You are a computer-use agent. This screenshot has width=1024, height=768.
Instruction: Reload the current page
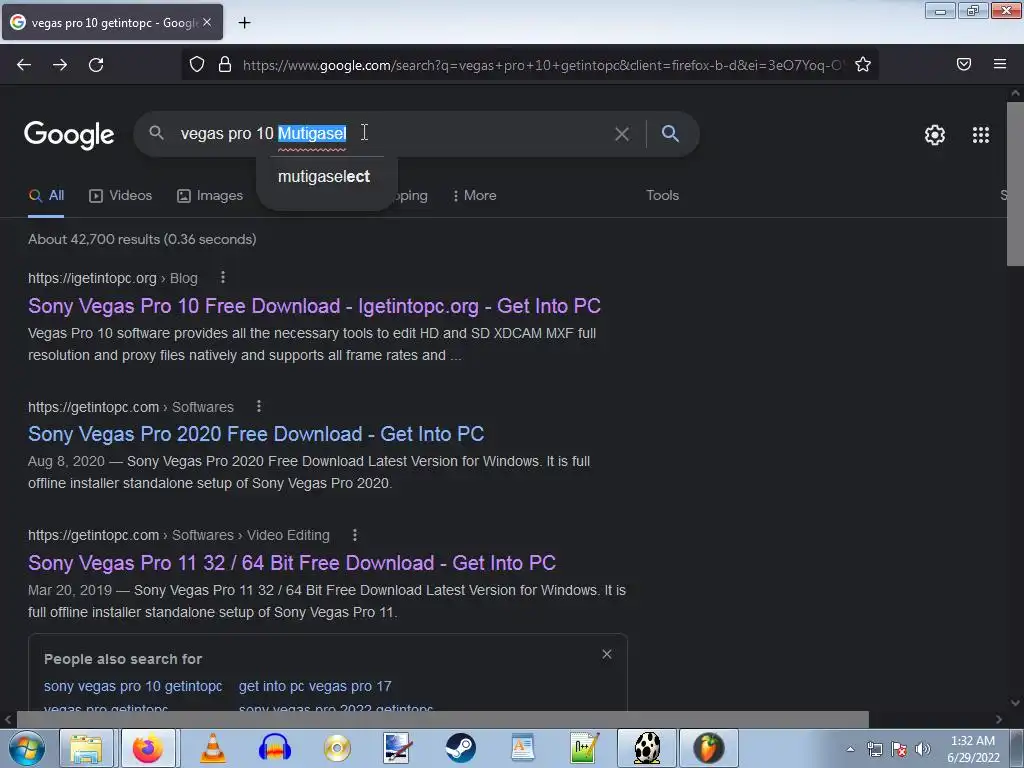96,65
